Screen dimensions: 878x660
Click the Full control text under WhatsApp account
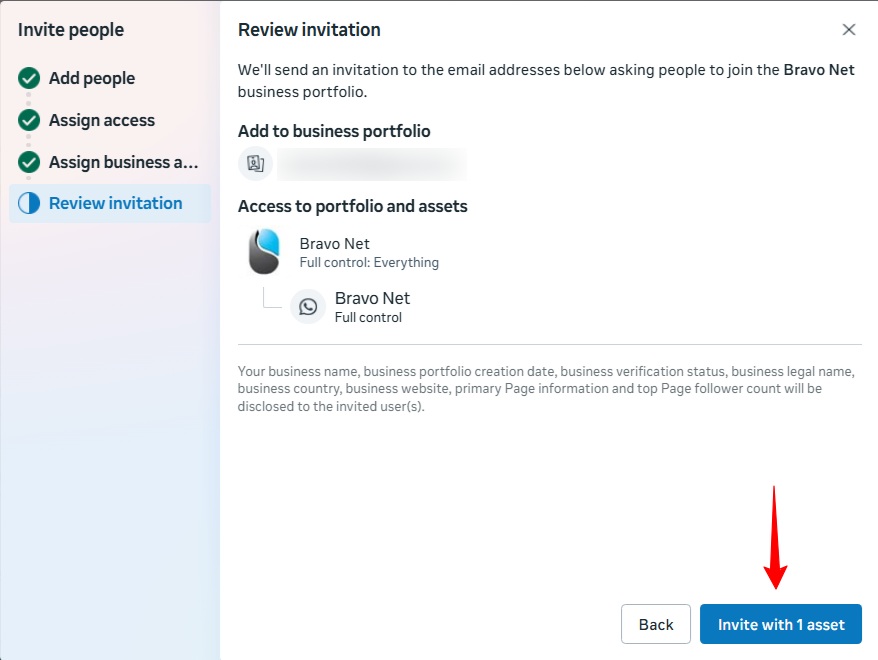[368, 318]
